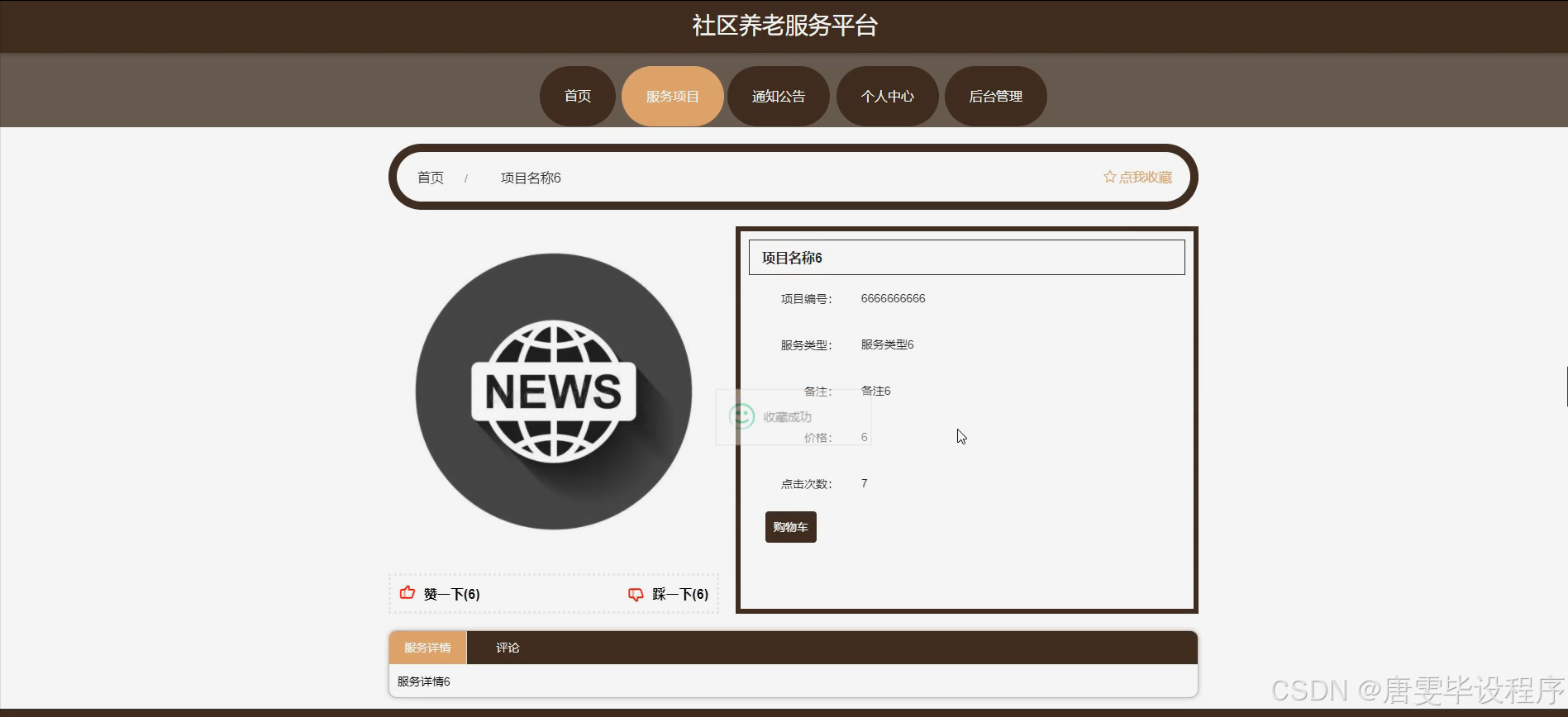Image resolution: width=1568 pixels, height=717 pixels.
Task: Open 后台管理 from the navigation bar
Action: tap(995, 96)
